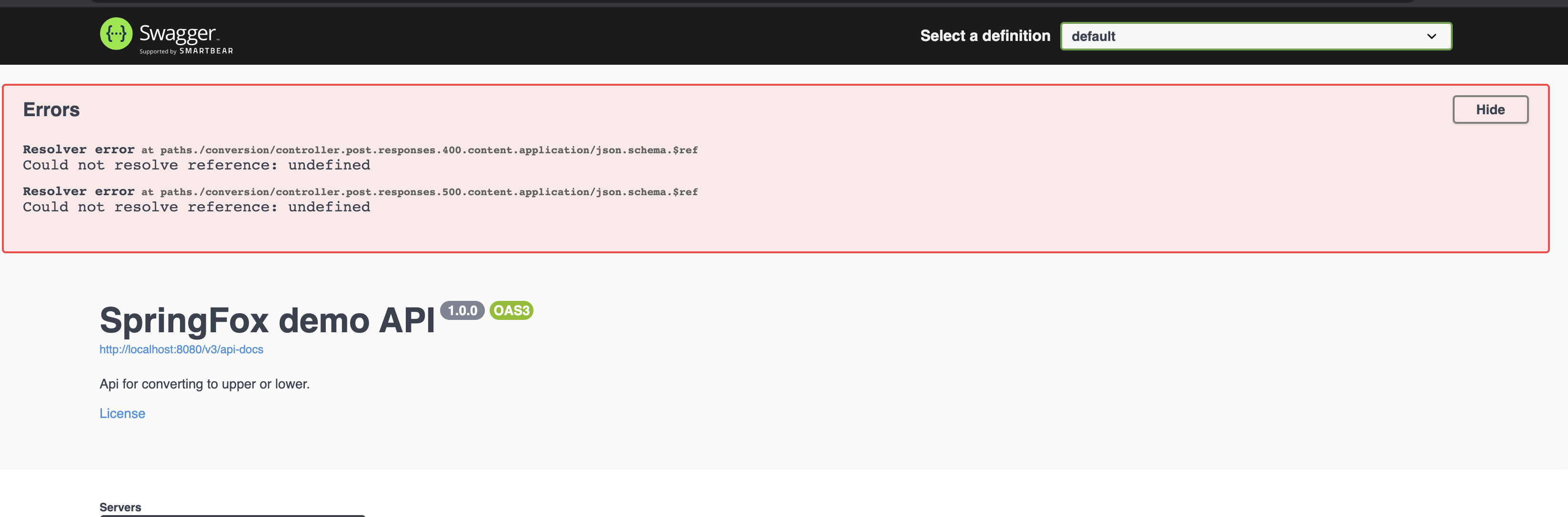Screen dimensions: 1568x517
Task: Click the green OAS3 badge
Action: (511, 310)
